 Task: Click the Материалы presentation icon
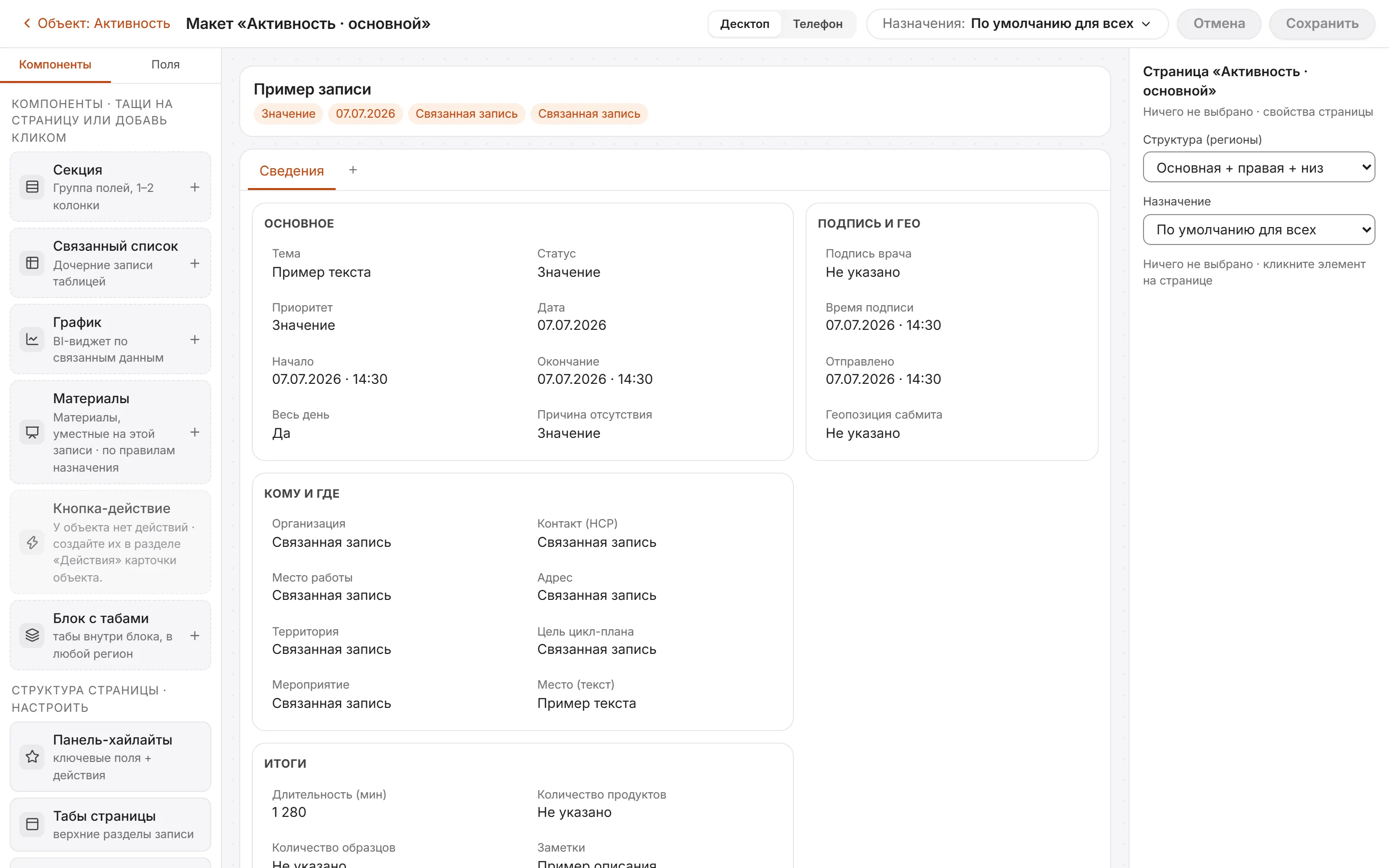click(x=32, y=432)
